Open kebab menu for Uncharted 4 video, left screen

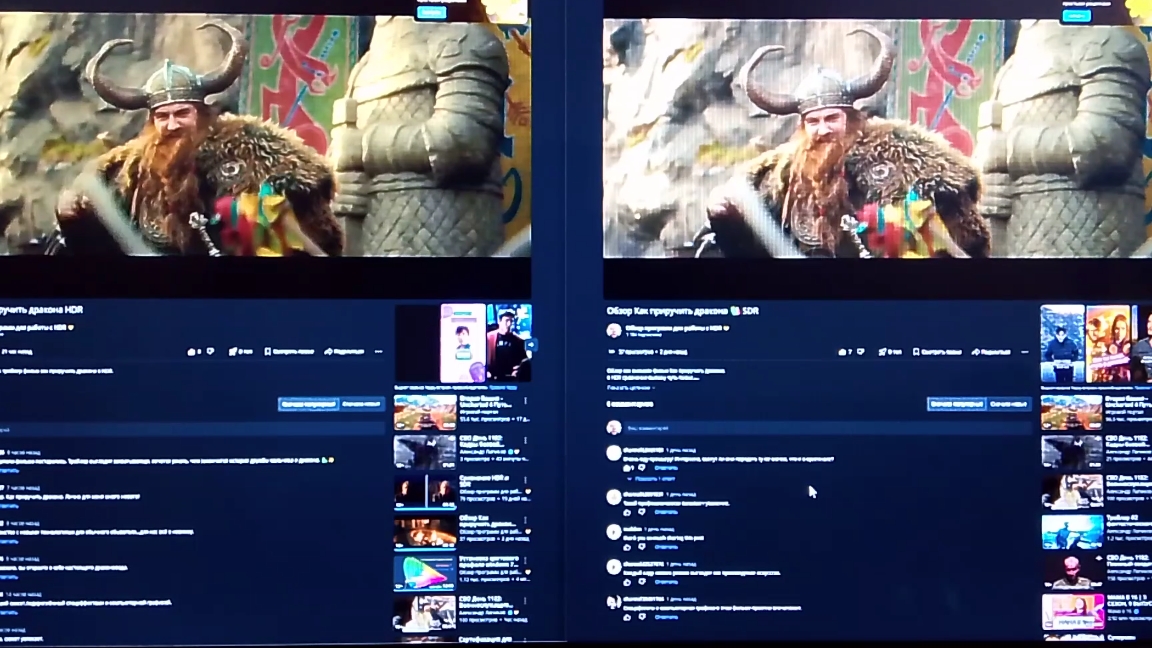point(525,401)
